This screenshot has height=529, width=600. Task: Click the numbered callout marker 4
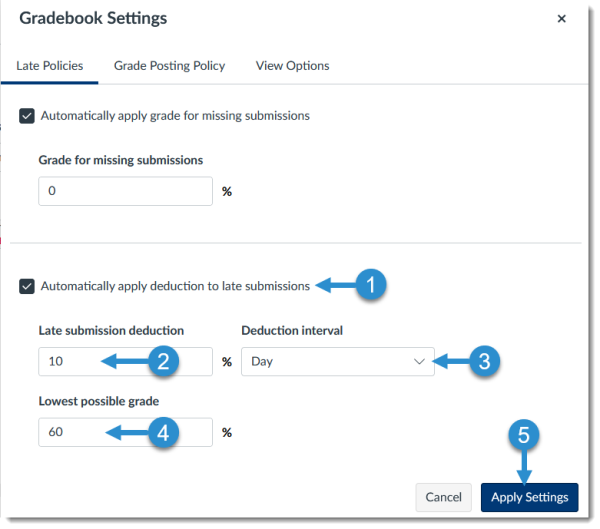[164, 432]
